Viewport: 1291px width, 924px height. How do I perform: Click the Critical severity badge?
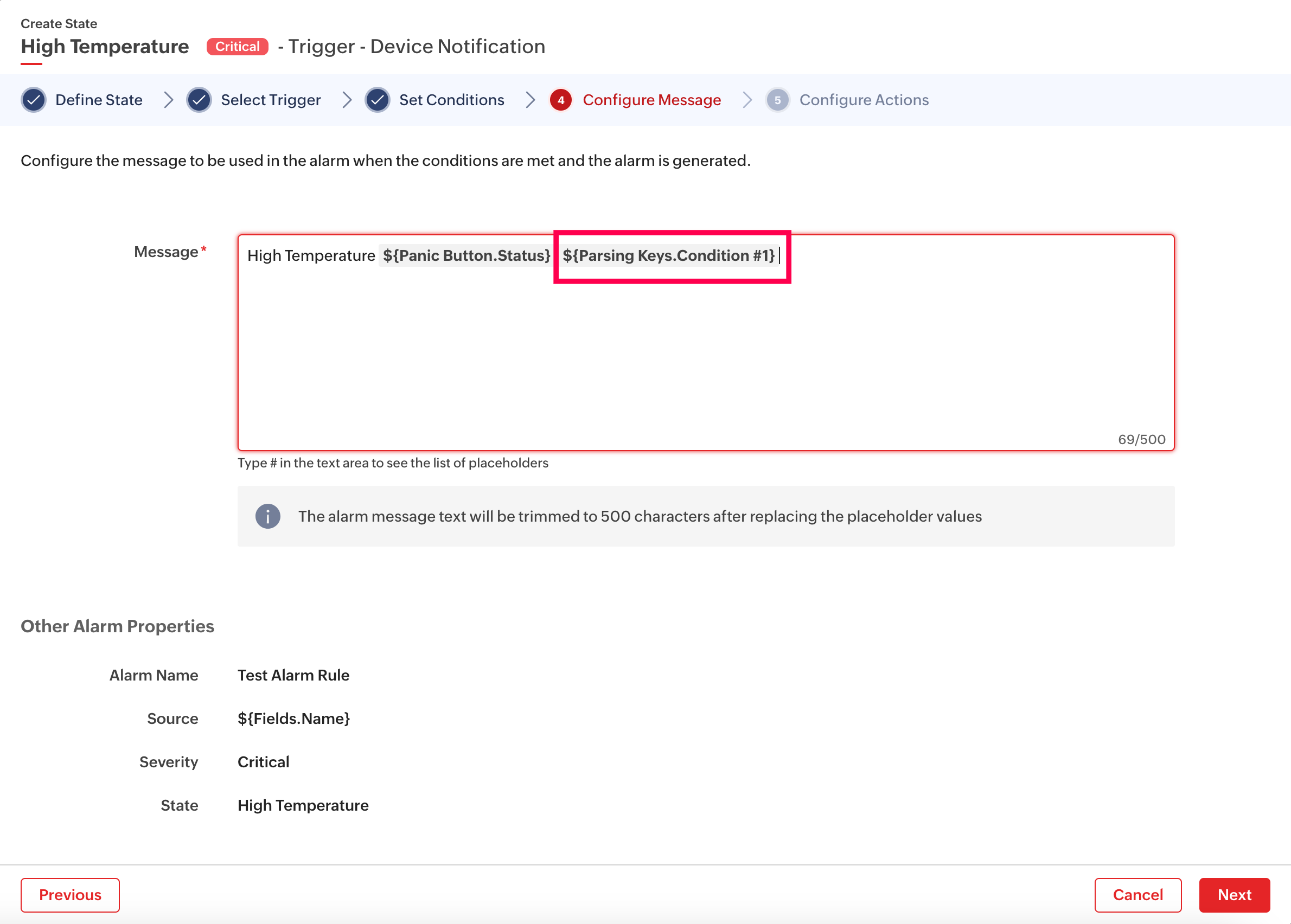tap(237, 47)
